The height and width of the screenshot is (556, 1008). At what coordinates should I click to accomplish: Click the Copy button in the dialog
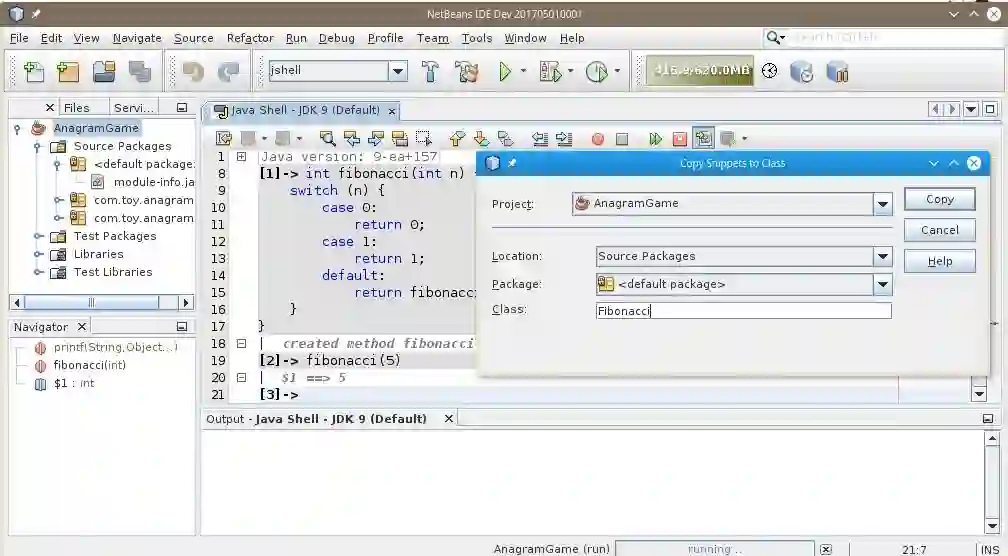(x=939, y=199)
